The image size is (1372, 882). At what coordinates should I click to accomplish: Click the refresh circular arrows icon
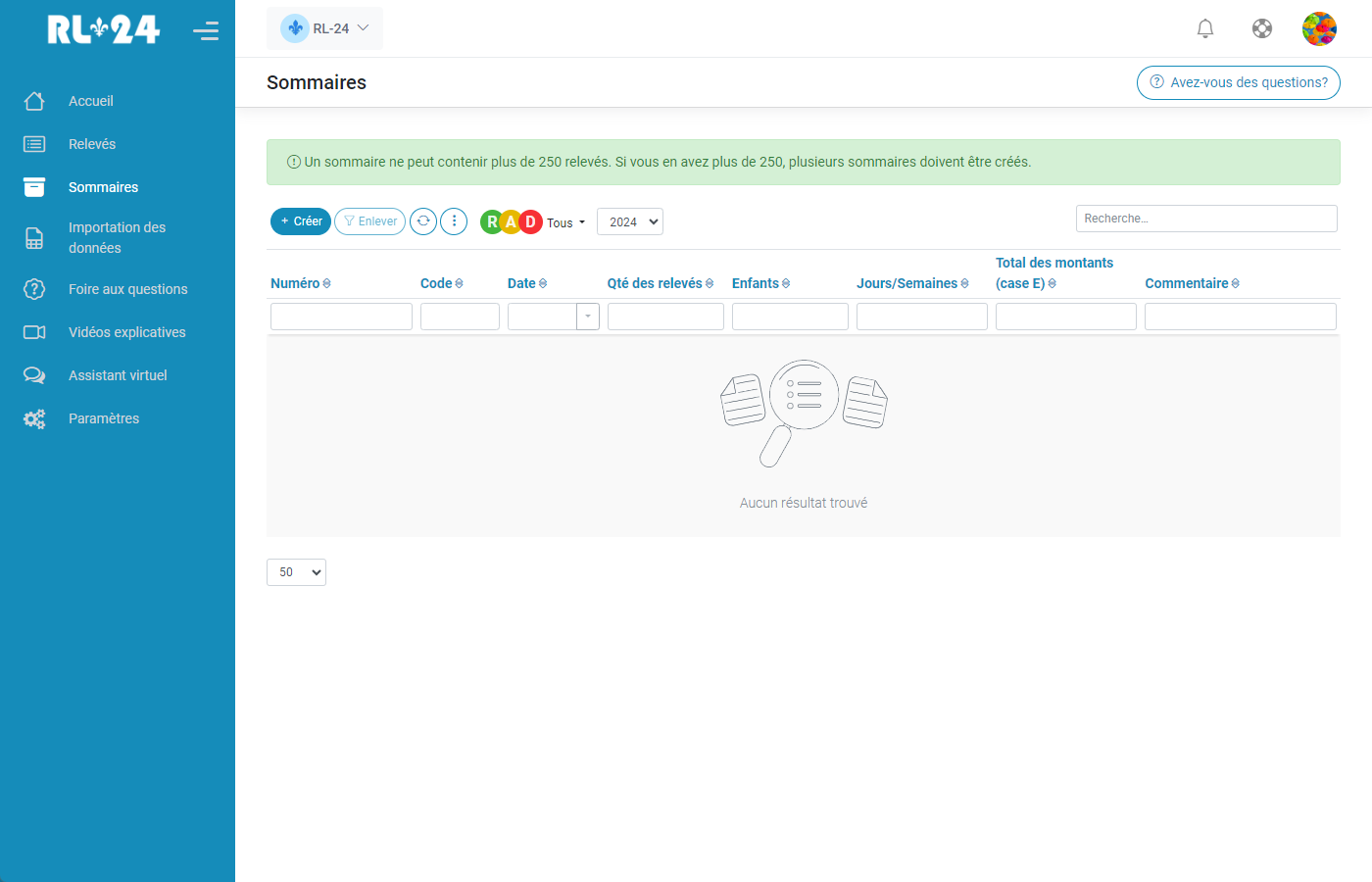[423, 221]
